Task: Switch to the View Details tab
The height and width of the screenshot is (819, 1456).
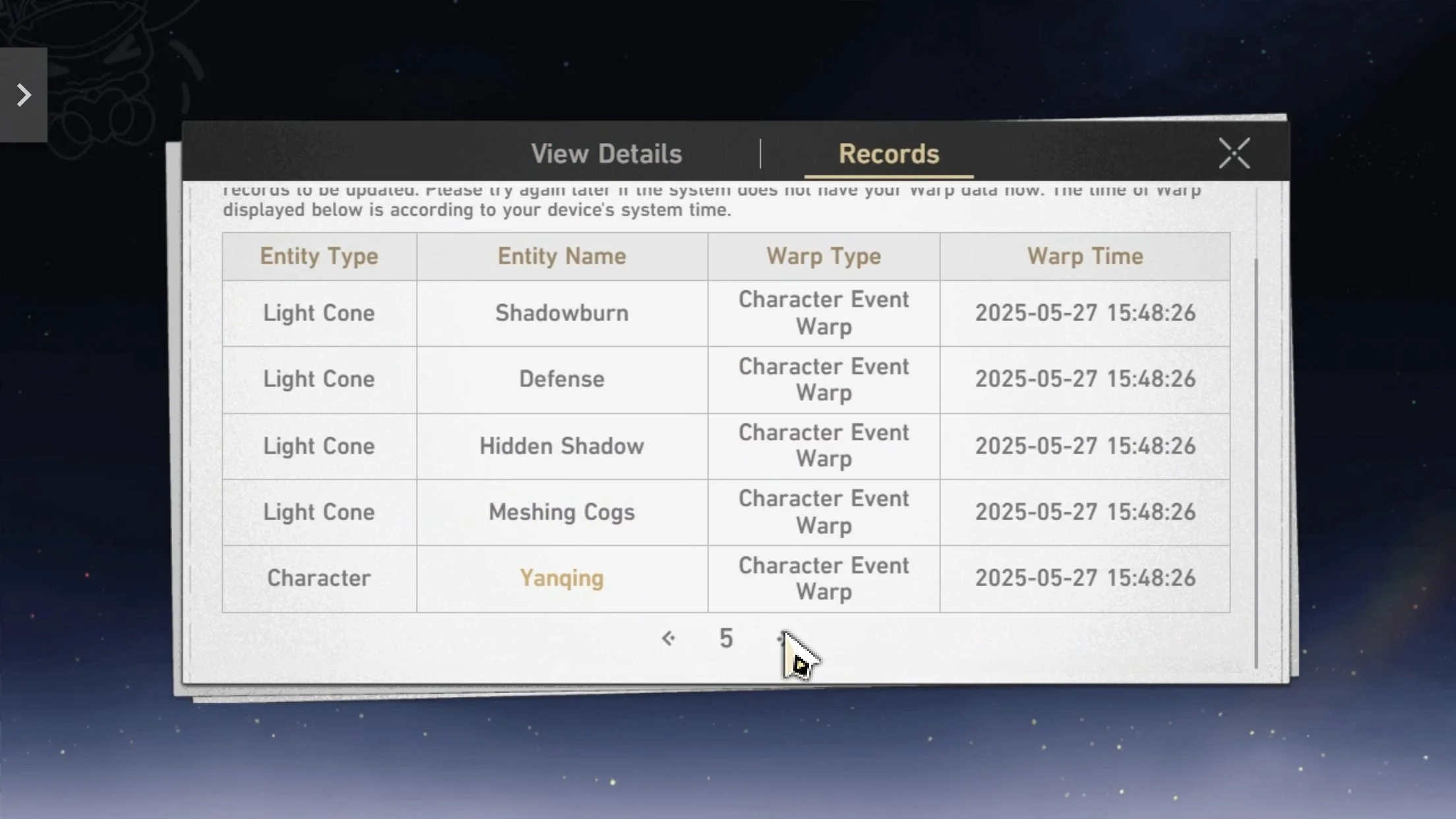Action: click(x=606, y=154)
